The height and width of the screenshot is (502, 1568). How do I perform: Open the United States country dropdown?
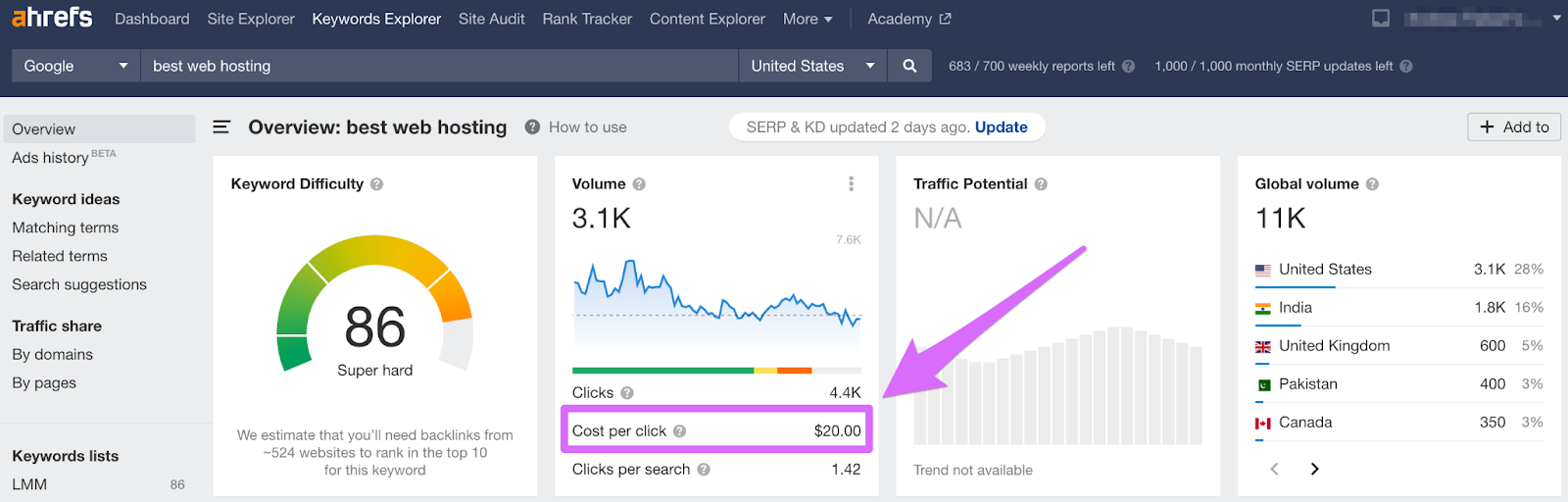[x=813, y=66]
